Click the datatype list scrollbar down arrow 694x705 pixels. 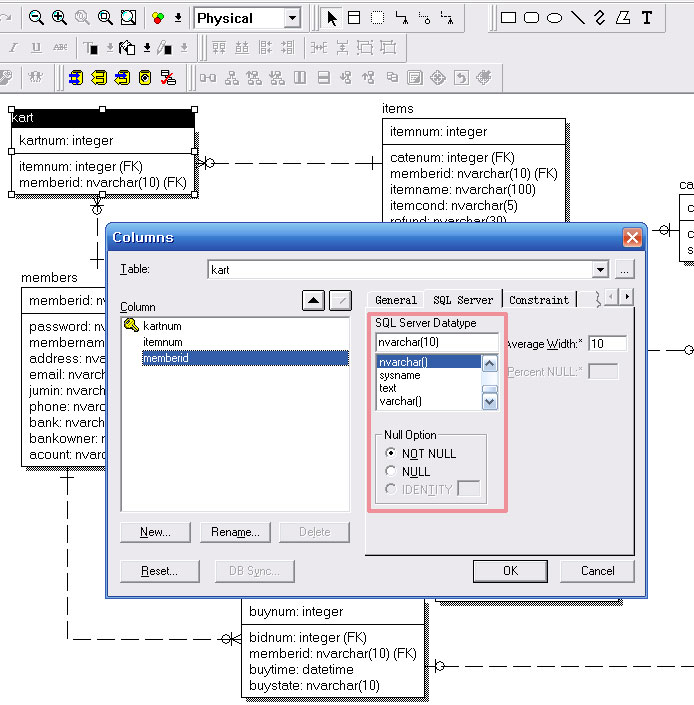tap(489, 402)
